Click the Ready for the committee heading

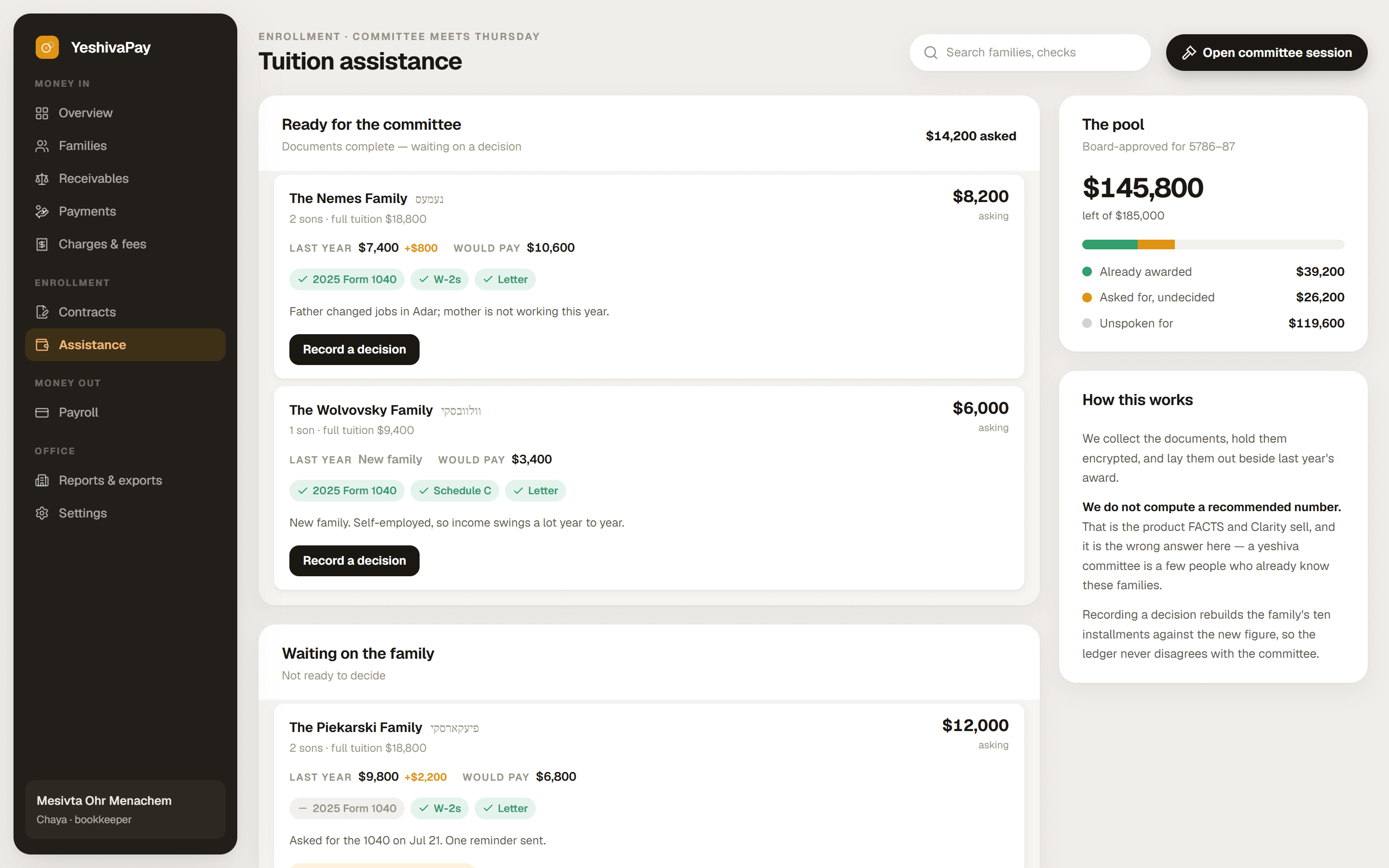(x=371, y=124)
